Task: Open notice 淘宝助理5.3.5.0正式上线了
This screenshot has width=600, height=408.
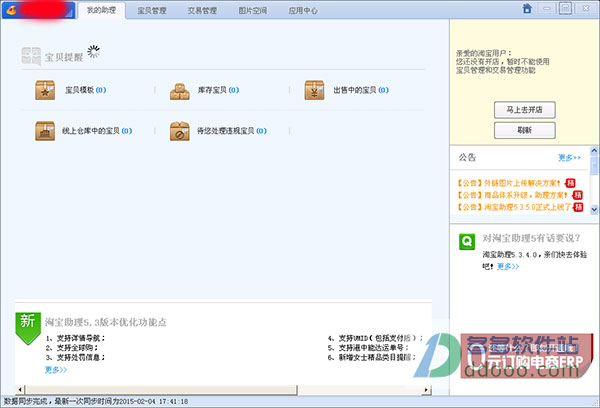Action: coord(514,207)
